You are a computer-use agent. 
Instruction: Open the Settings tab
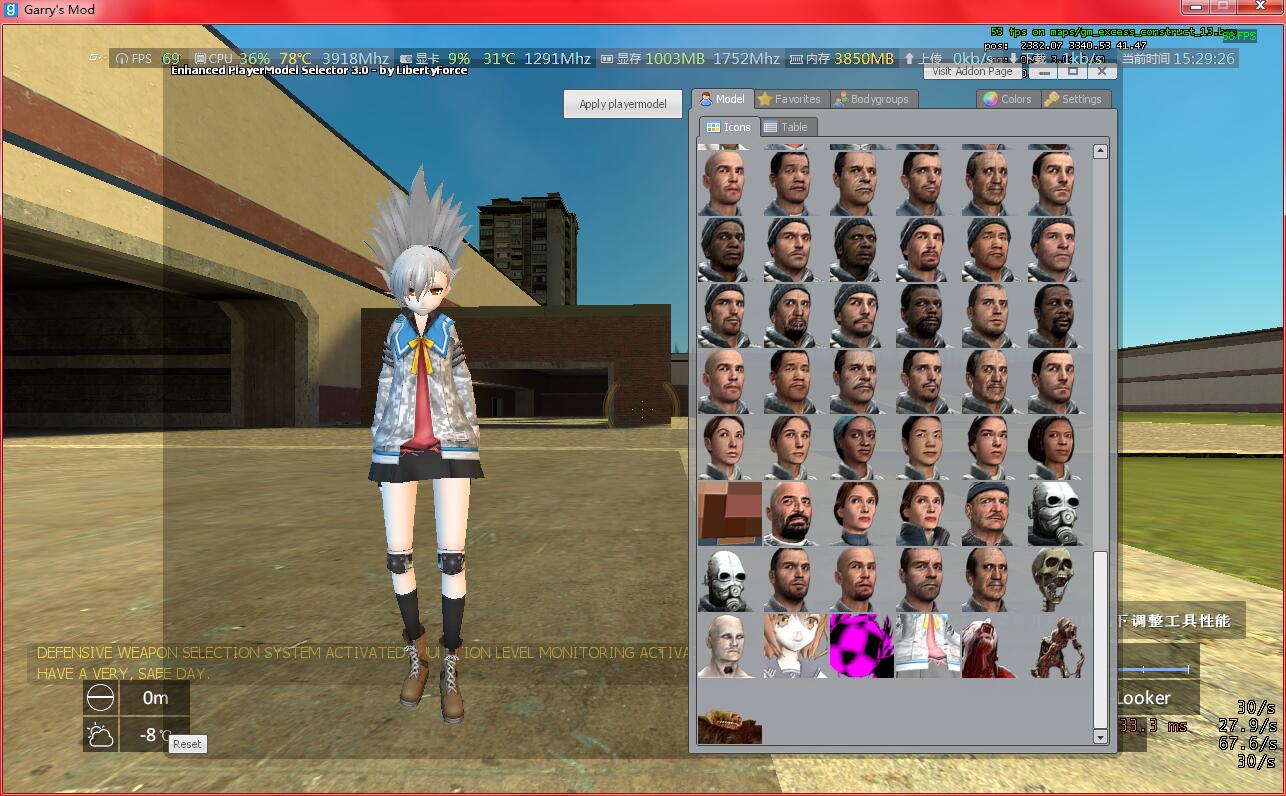click(1073, 99)
